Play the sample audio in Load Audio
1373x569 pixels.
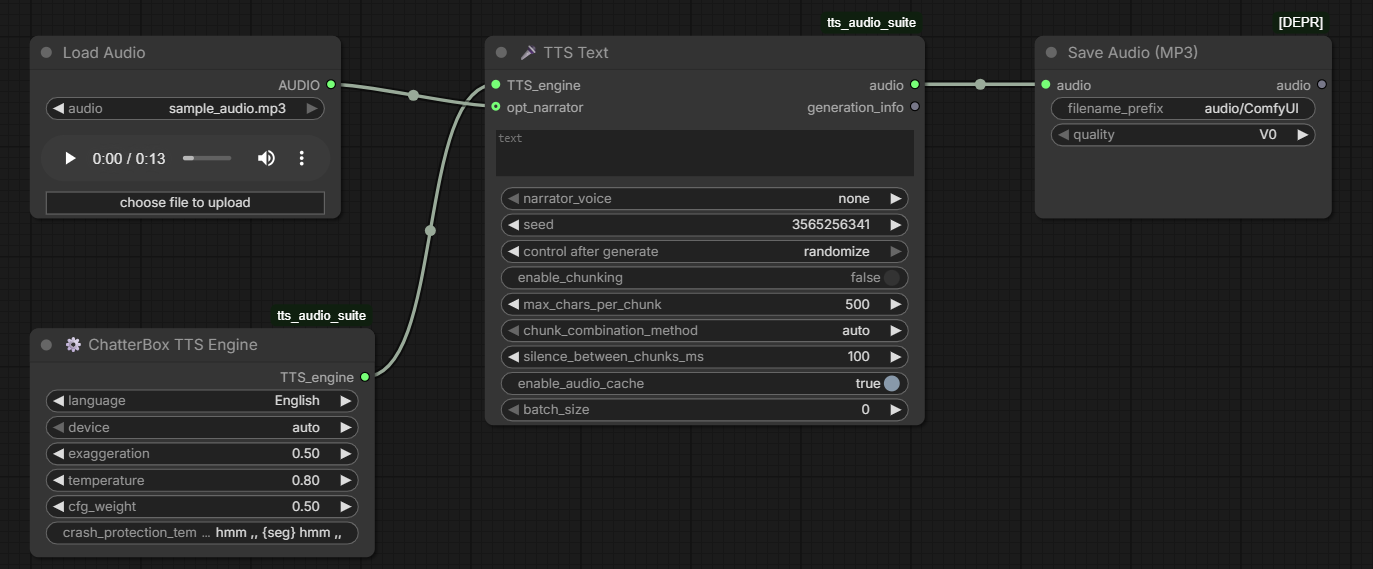[70, 158]
